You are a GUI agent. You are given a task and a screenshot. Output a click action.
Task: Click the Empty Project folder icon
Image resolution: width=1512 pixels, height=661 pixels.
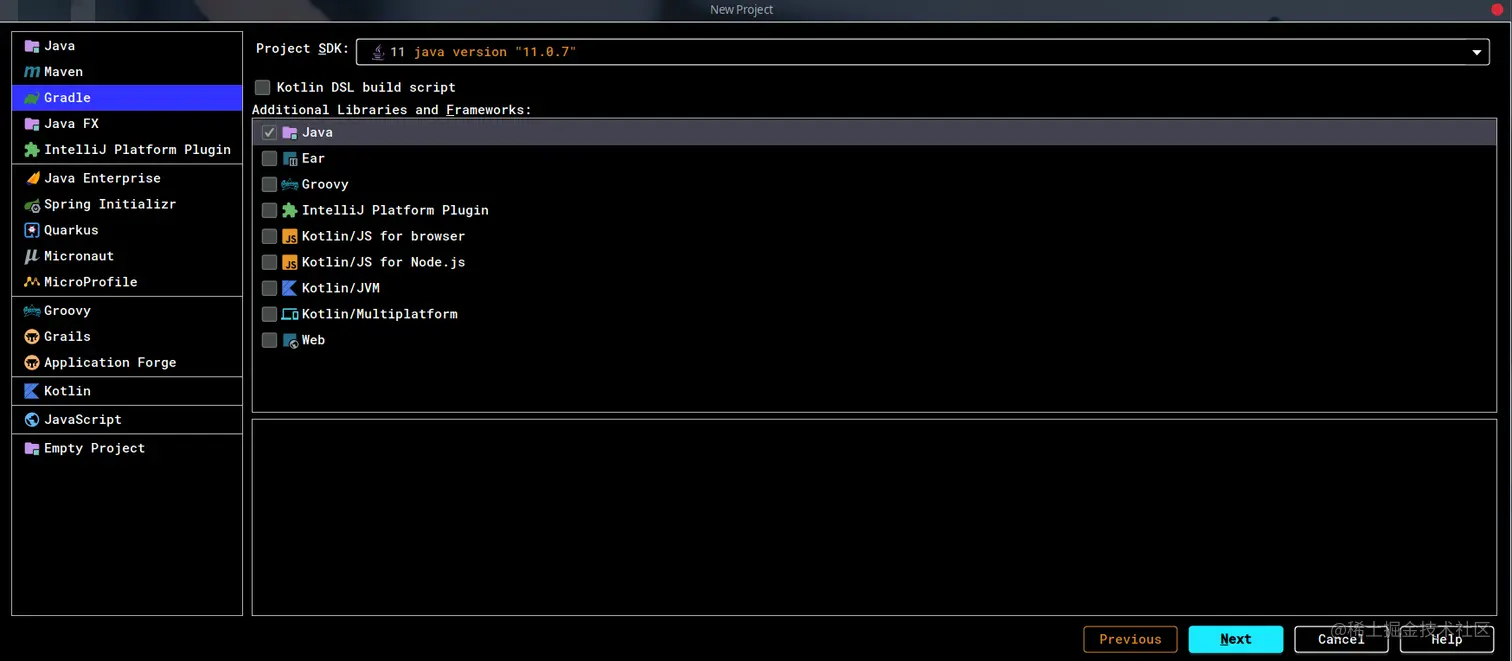pyautogui.click(x=32, y=448)
